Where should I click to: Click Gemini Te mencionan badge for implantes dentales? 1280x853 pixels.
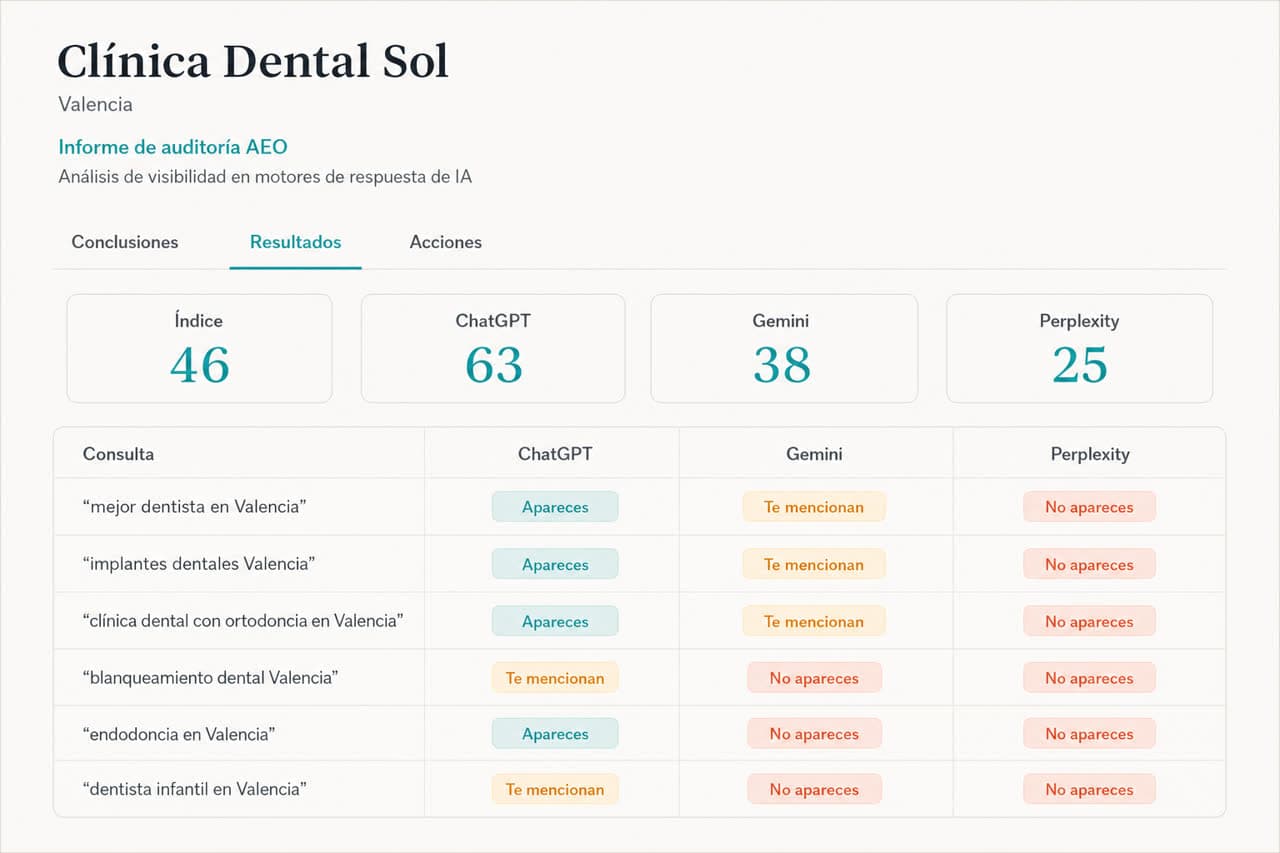pos(814,564)
